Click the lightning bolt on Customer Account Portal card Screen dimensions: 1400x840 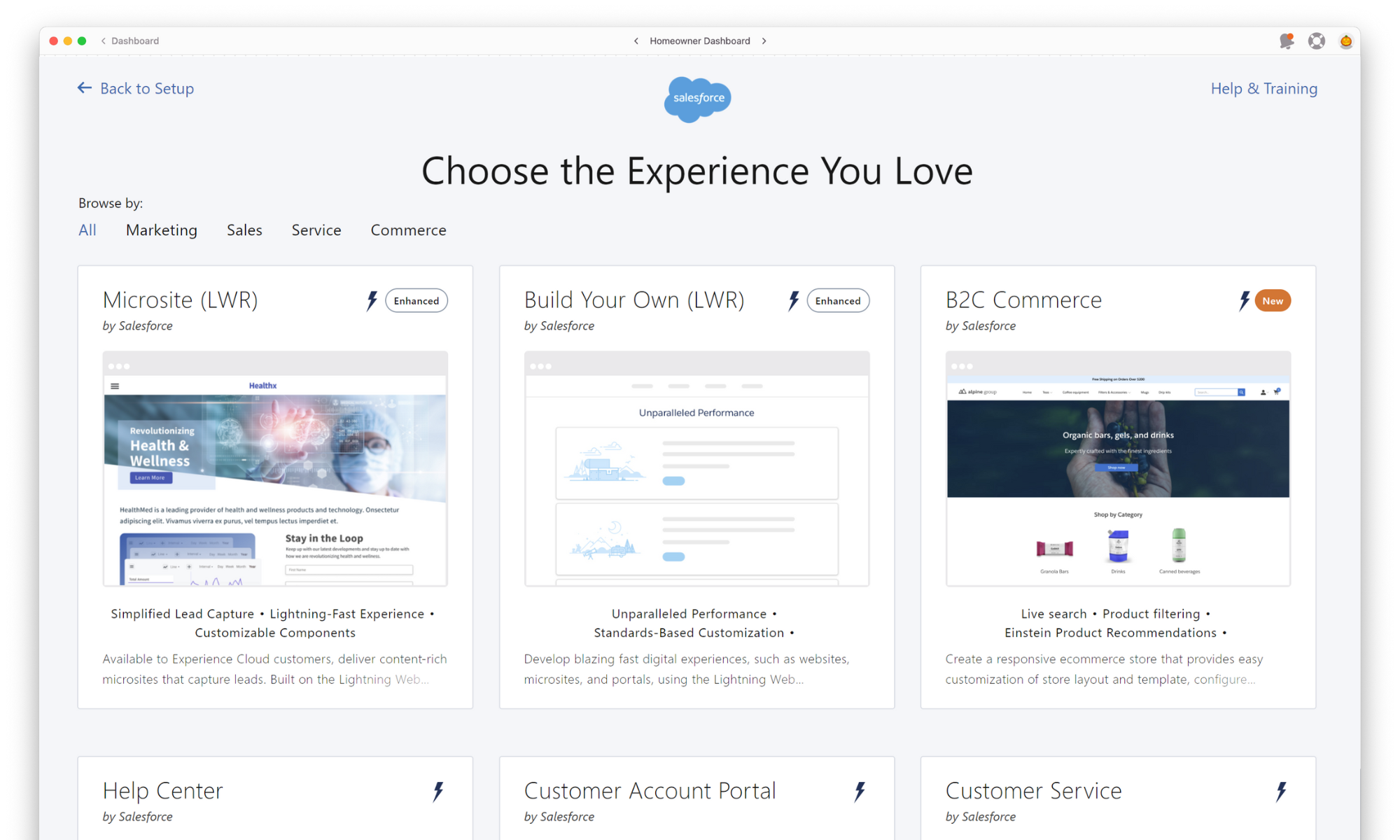point(859,792)
